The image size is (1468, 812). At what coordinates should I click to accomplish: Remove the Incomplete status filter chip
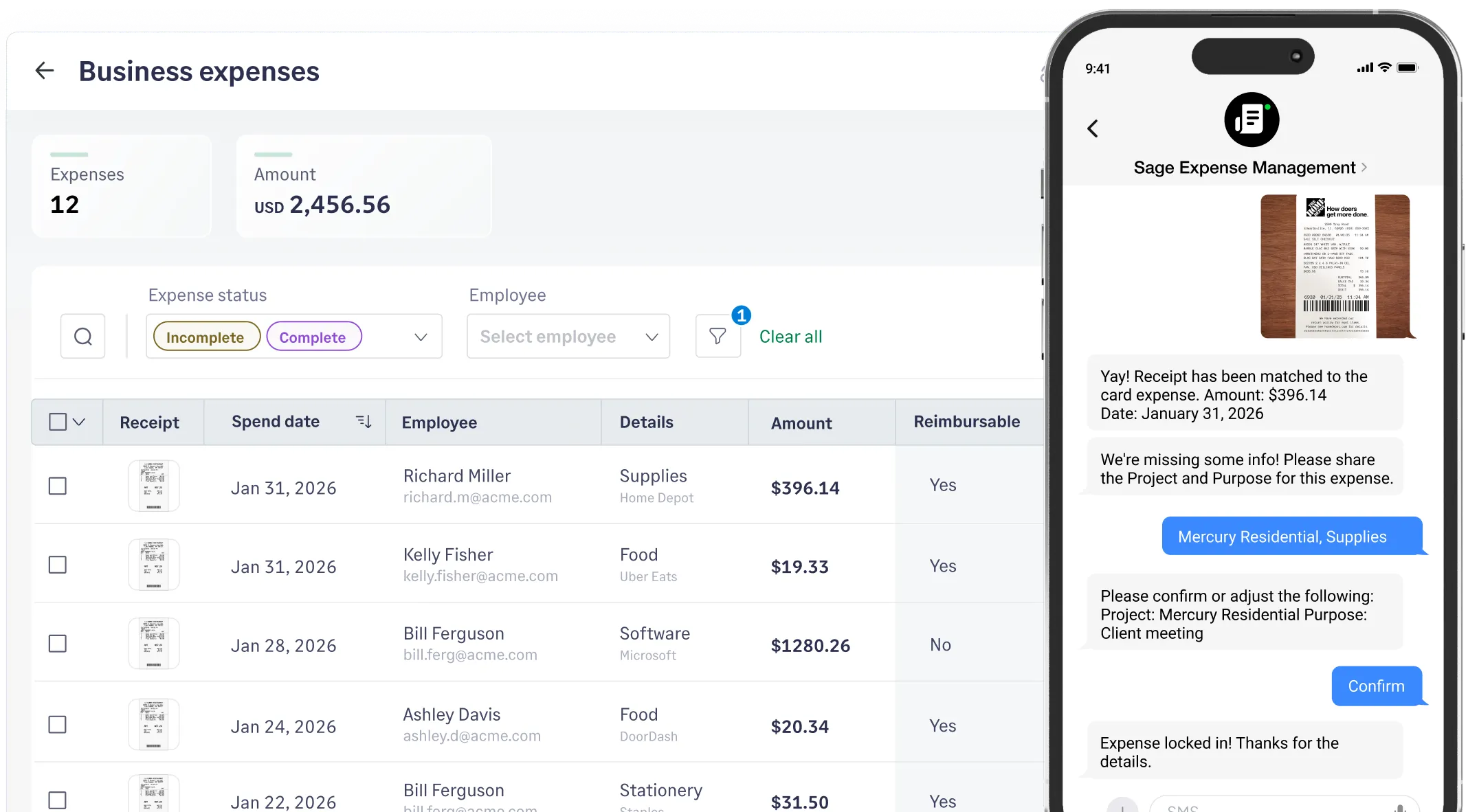[205, 337]
